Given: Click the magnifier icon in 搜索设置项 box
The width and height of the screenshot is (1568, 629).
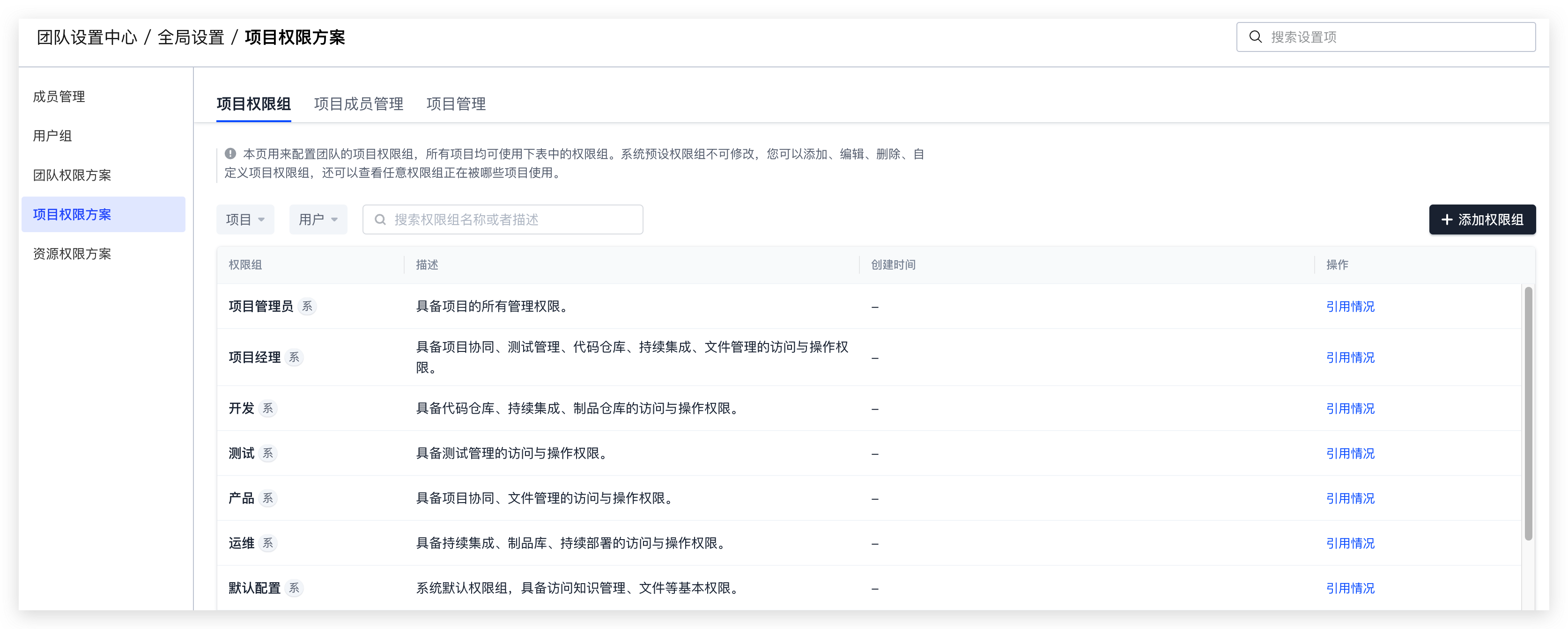Looking at the screenshot, I should point(1255,37).
